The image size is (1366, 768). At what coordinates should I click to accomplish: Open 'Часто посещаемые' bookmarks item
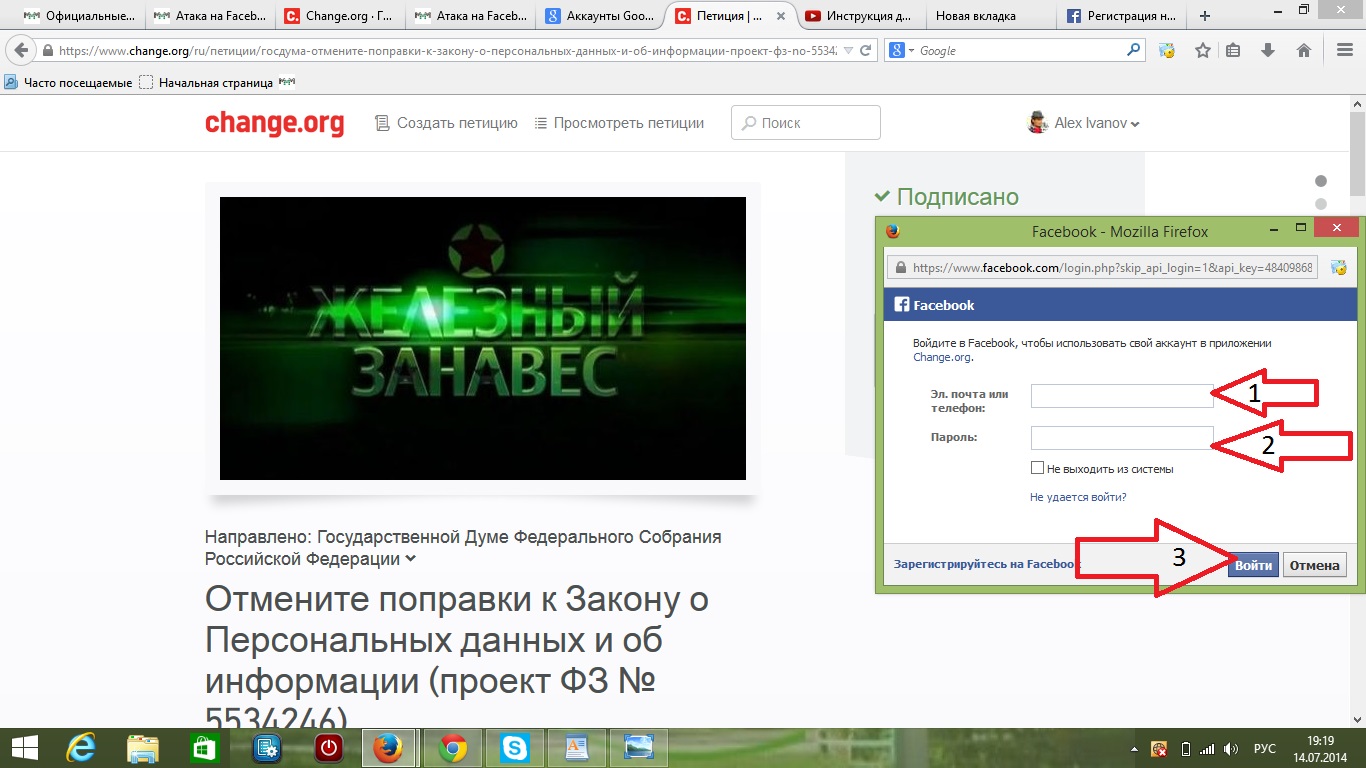[69, 83]
